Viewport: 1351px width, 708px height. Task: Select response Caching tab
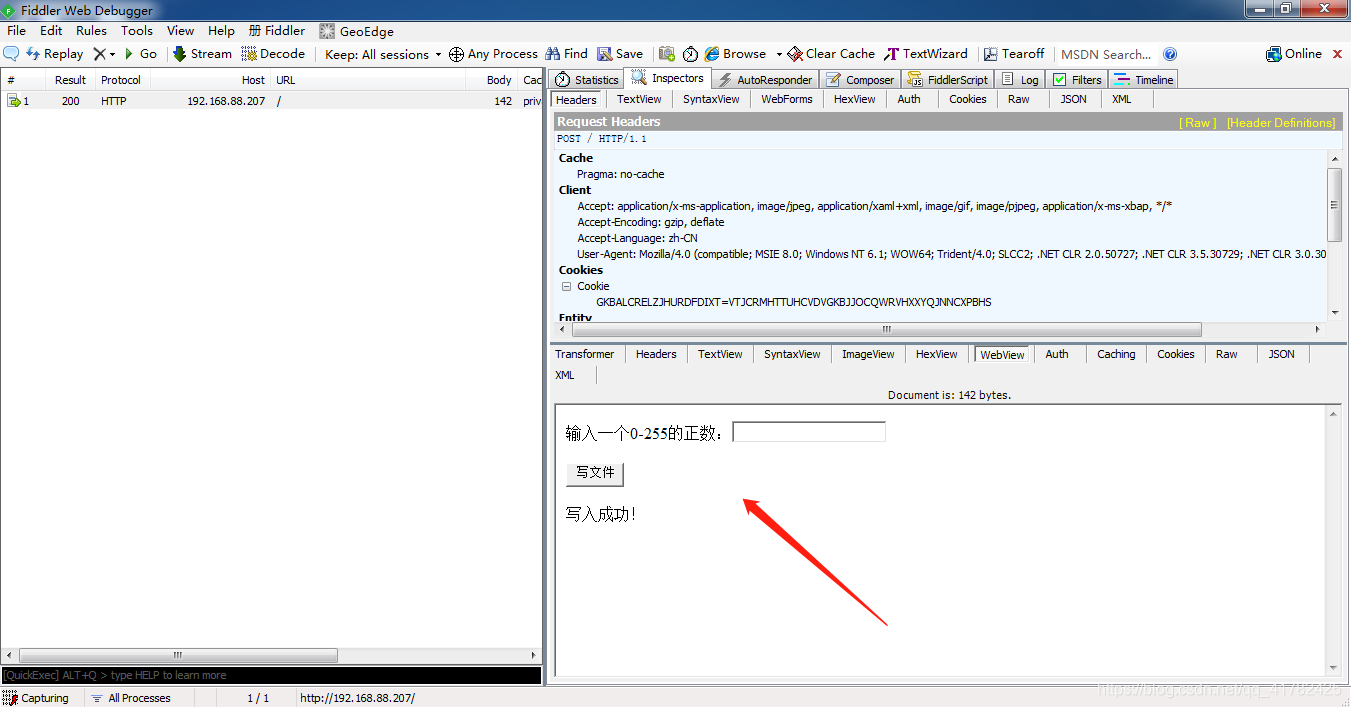click(1116, 354)
